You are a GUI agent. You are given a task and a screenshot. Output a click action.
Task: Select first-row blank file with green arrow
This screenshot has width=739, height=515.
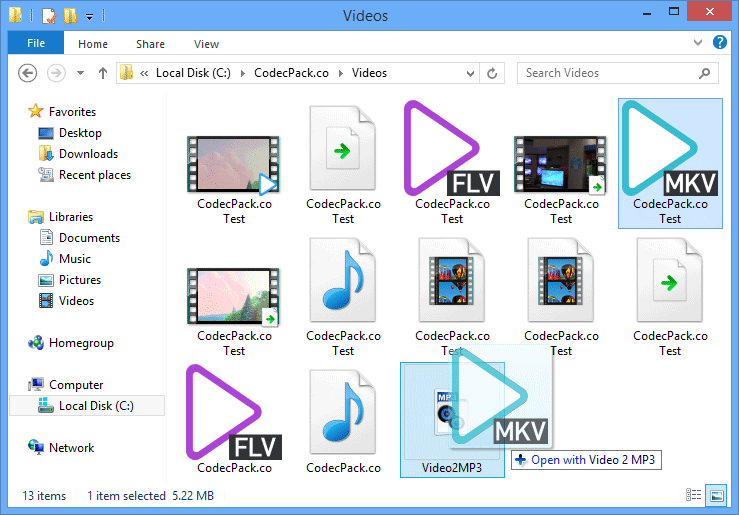pos(343,148)
